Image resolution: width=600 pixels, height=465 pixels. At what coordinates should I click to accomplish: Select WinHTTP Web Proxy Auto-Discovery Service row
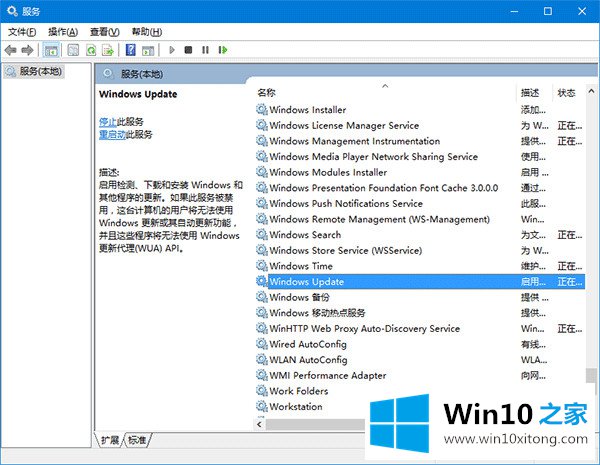pos(420,329)
